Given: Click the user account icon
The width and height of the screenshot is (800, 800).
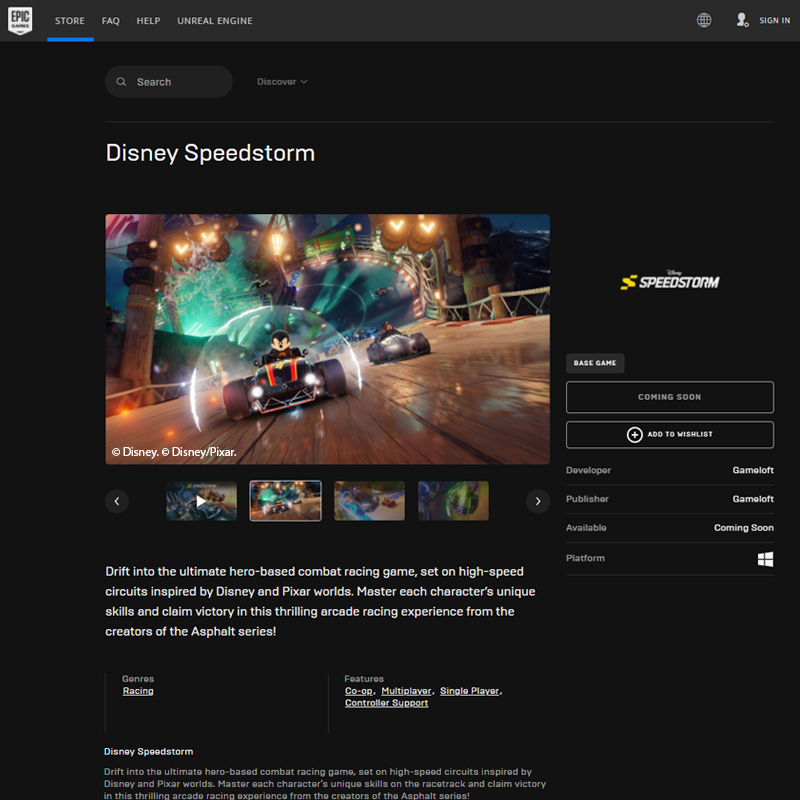Looking at the screenshot, I should [742, 20].
